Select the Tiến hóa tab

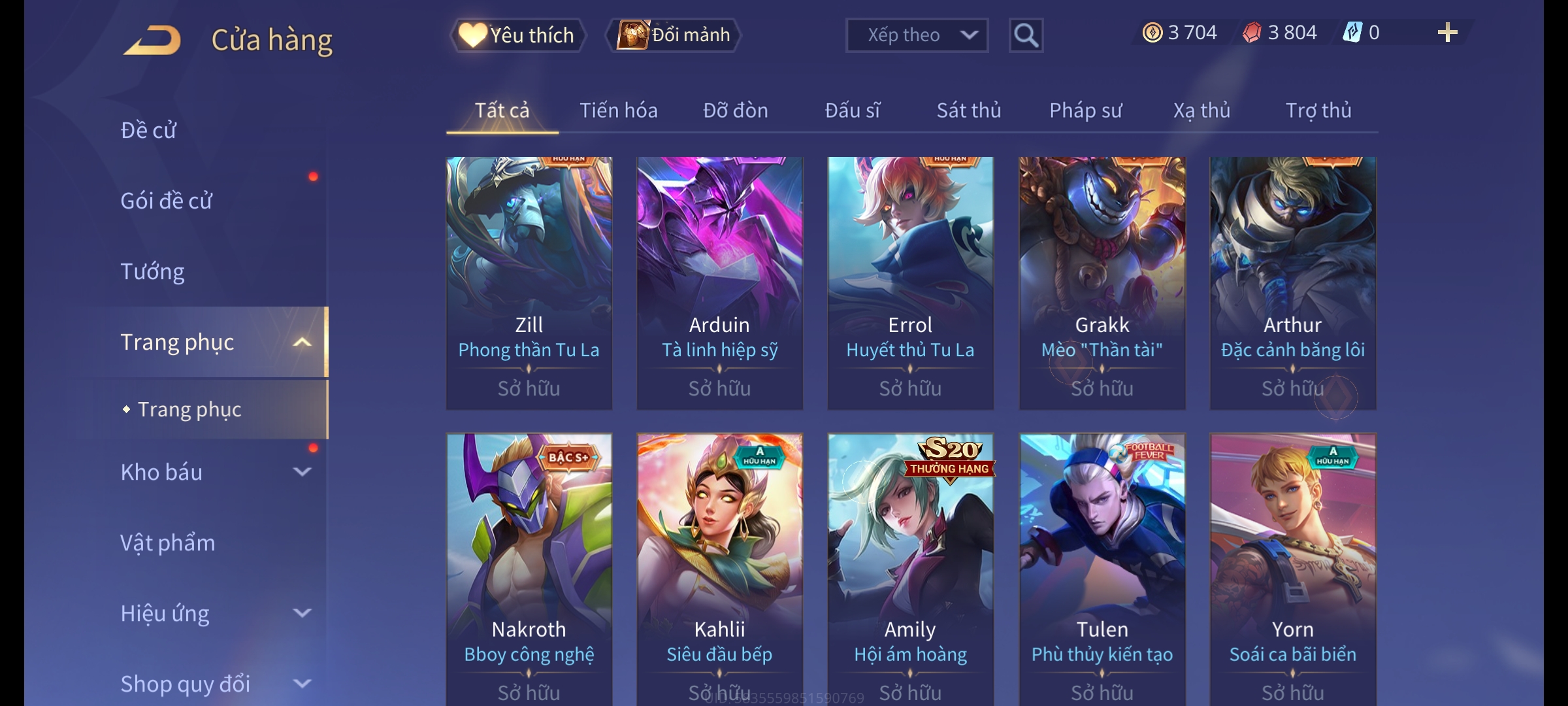click(x=618, y=110)
